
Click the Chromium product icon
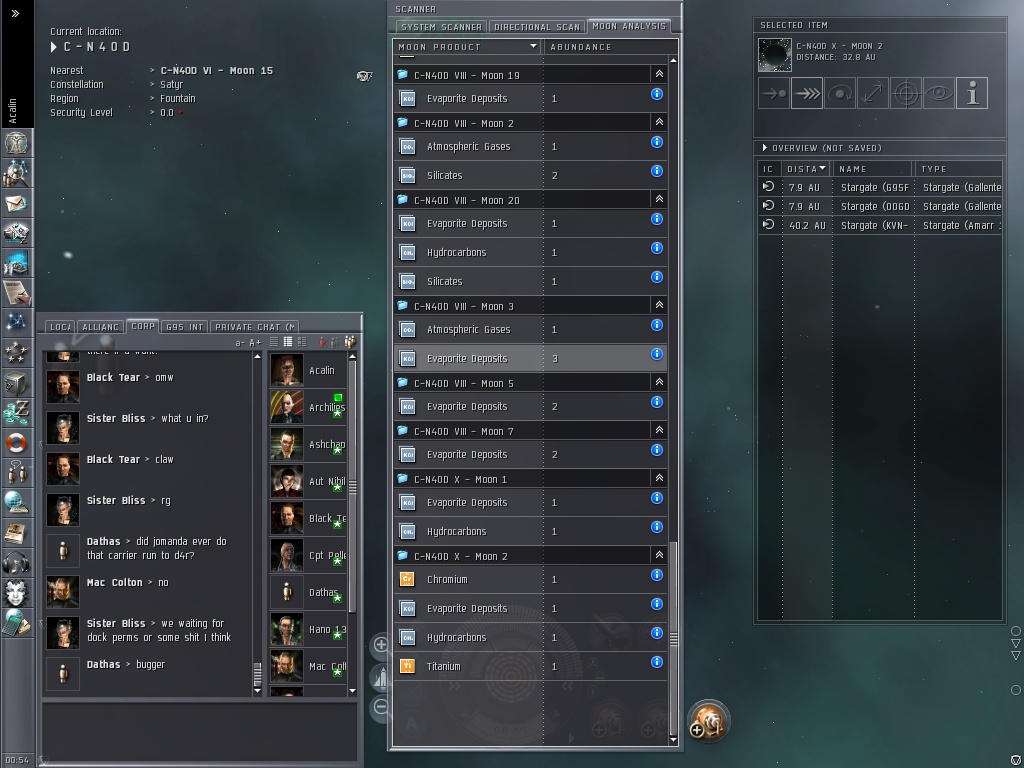tap(408, 579)
